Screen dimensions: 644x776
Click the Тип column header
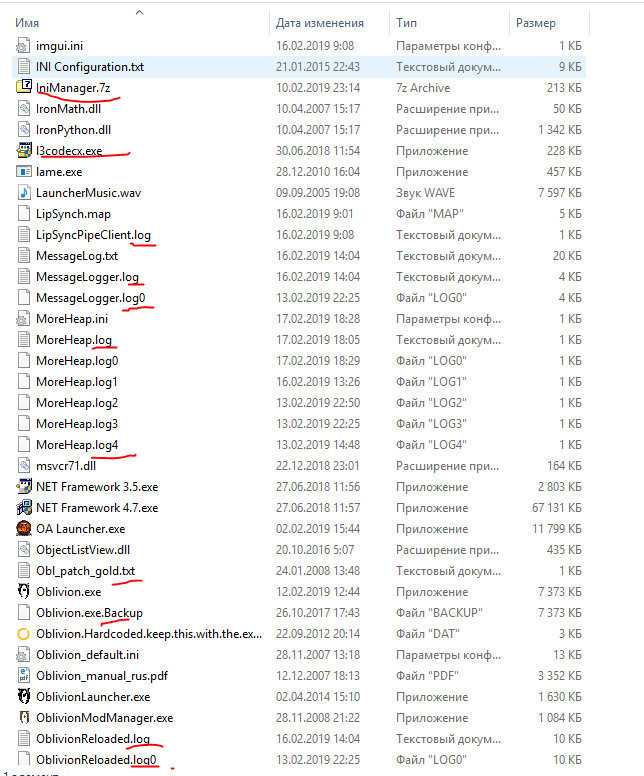[407, 21]
